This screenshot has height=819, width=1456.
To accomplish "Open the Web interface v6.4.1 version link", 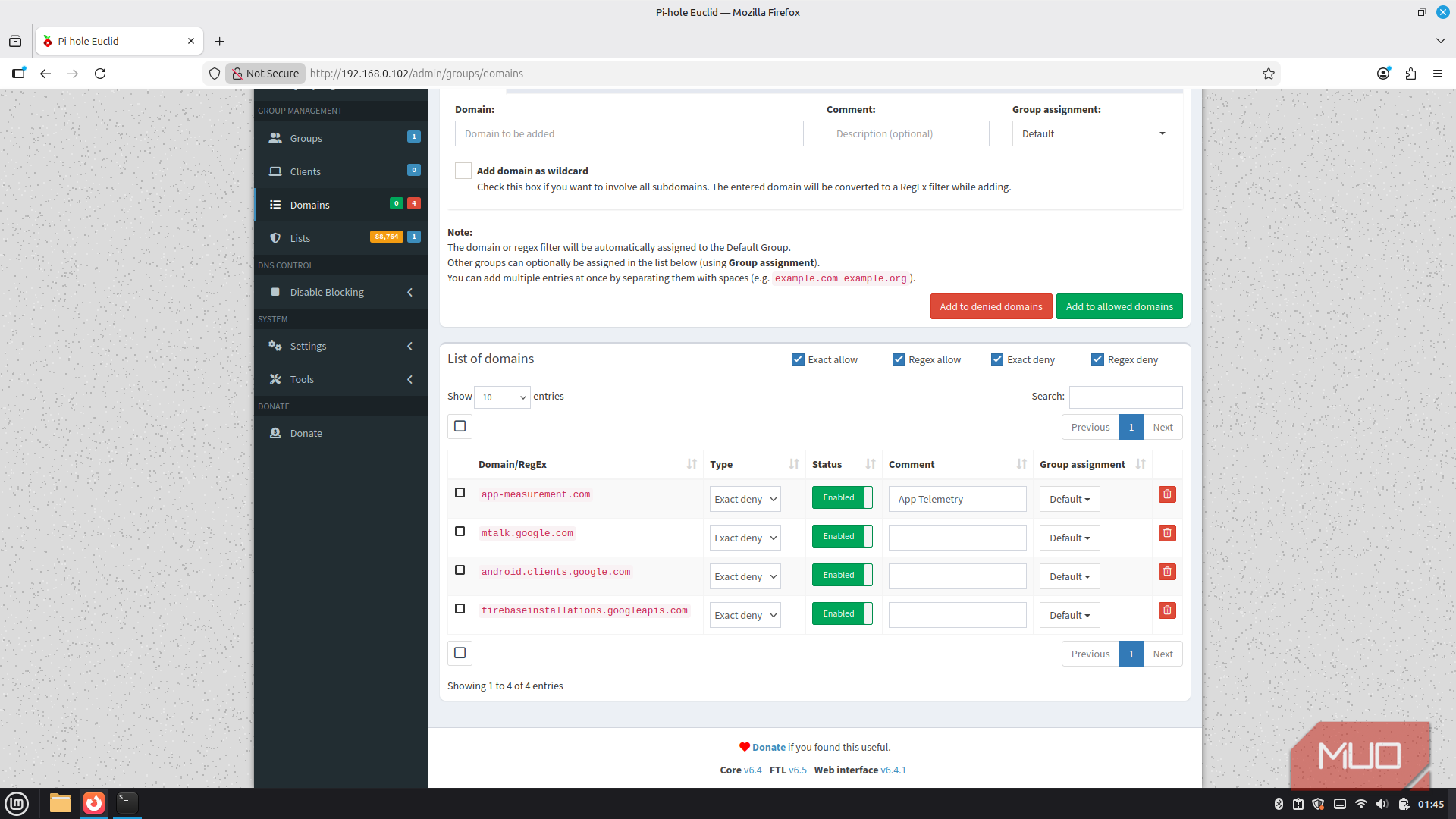I will [893, 770].
